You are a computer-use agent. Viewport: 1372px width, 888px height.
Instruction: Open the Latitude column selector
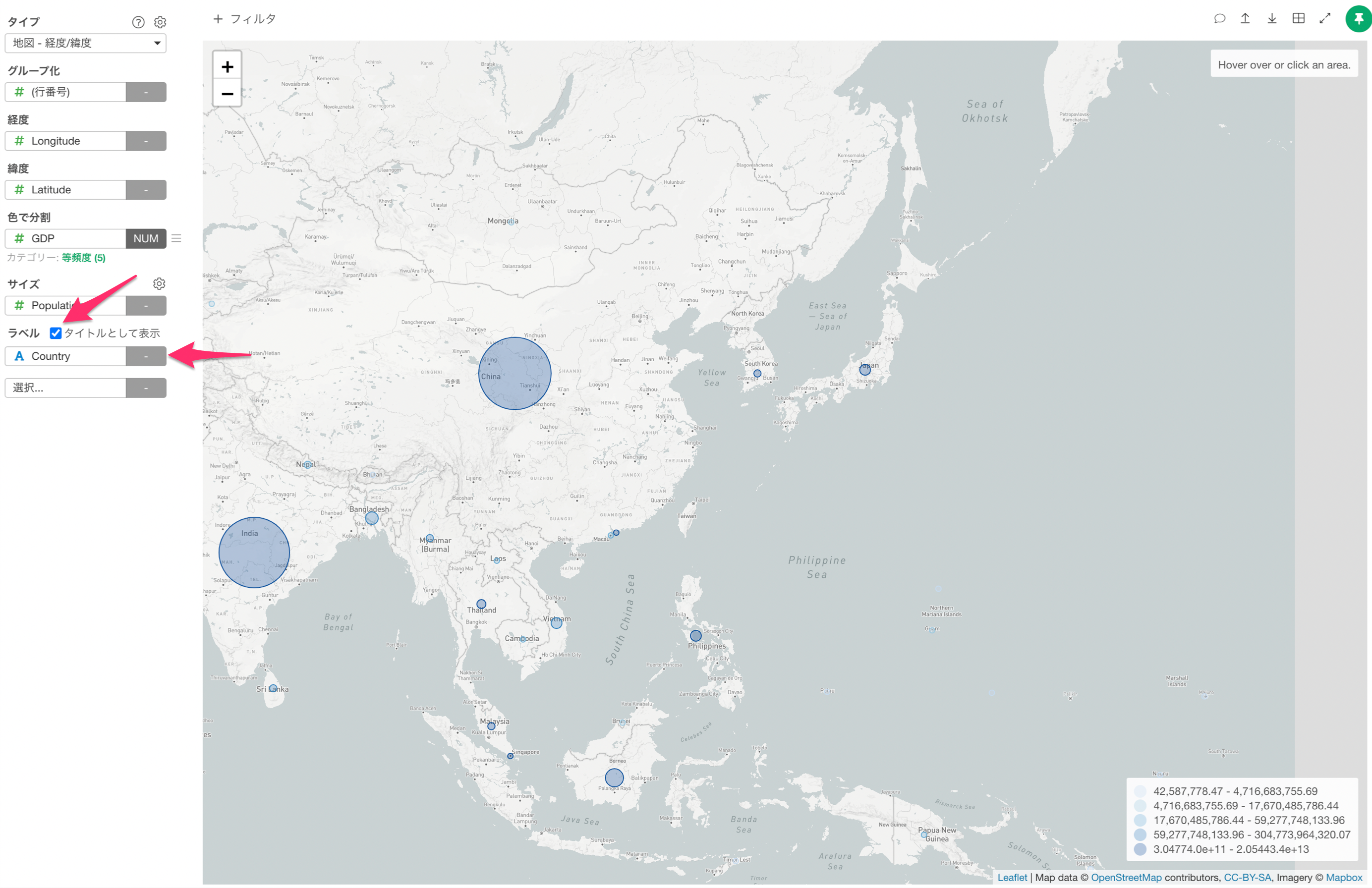tap(65, 190)
